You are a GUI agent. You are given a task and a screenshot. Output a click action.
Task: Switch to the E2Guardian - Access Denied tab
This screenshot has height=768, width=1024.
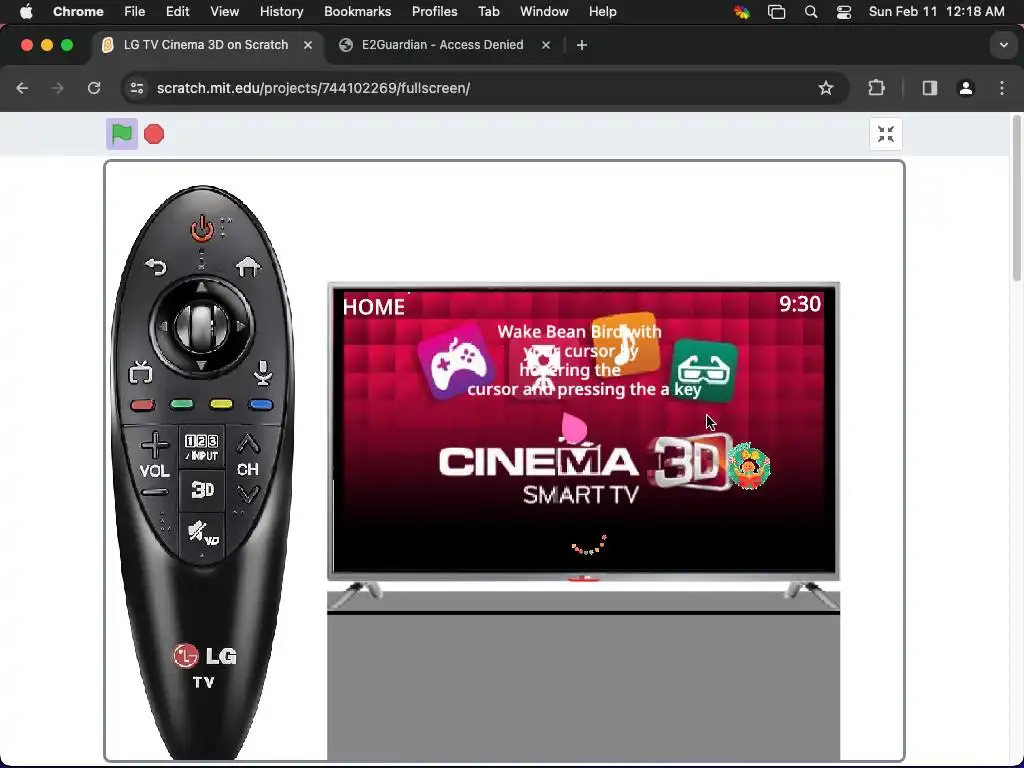(x=442, y=45)
